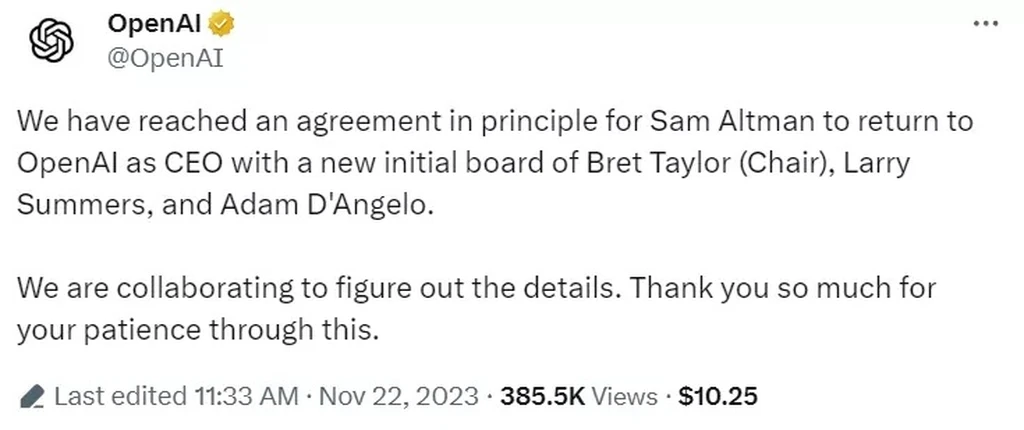
Task: Click the 385.5K view count number
Action: click(542, 396)
